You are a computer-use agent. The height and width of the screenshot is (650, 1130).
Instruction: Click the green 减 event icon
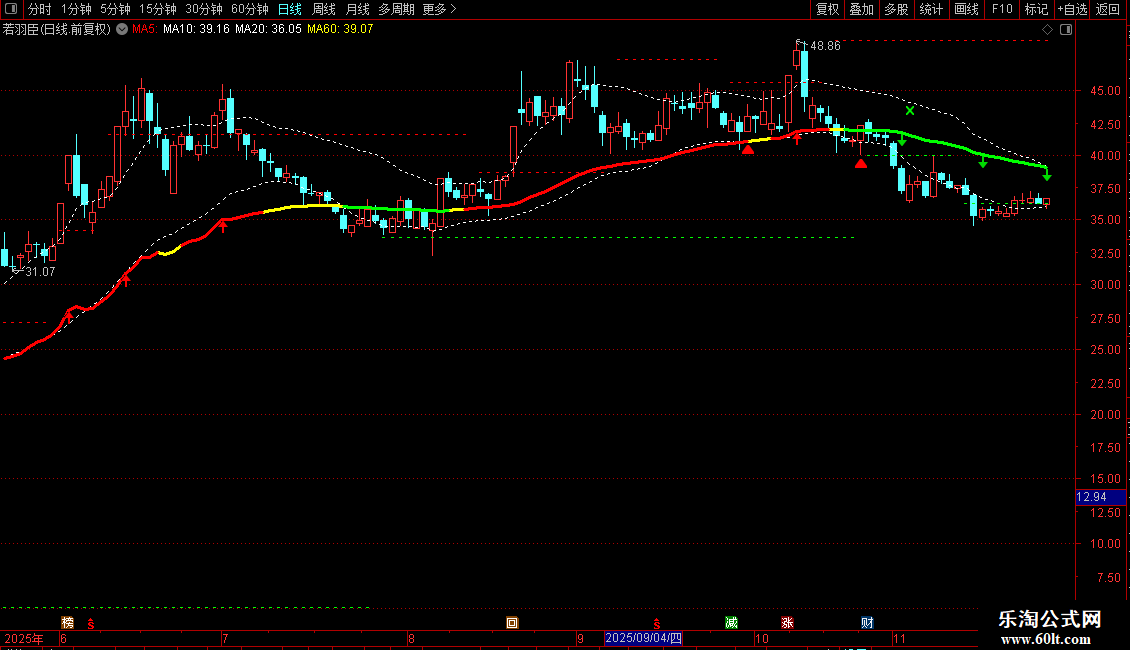click(731, 623)
